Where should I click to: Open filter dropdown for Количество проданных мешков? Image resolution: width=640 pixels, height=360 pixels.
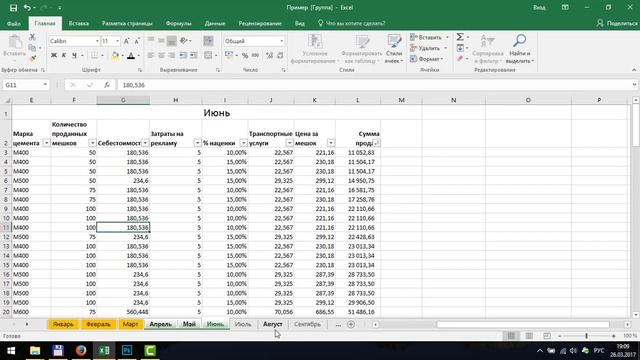point(92,143)
